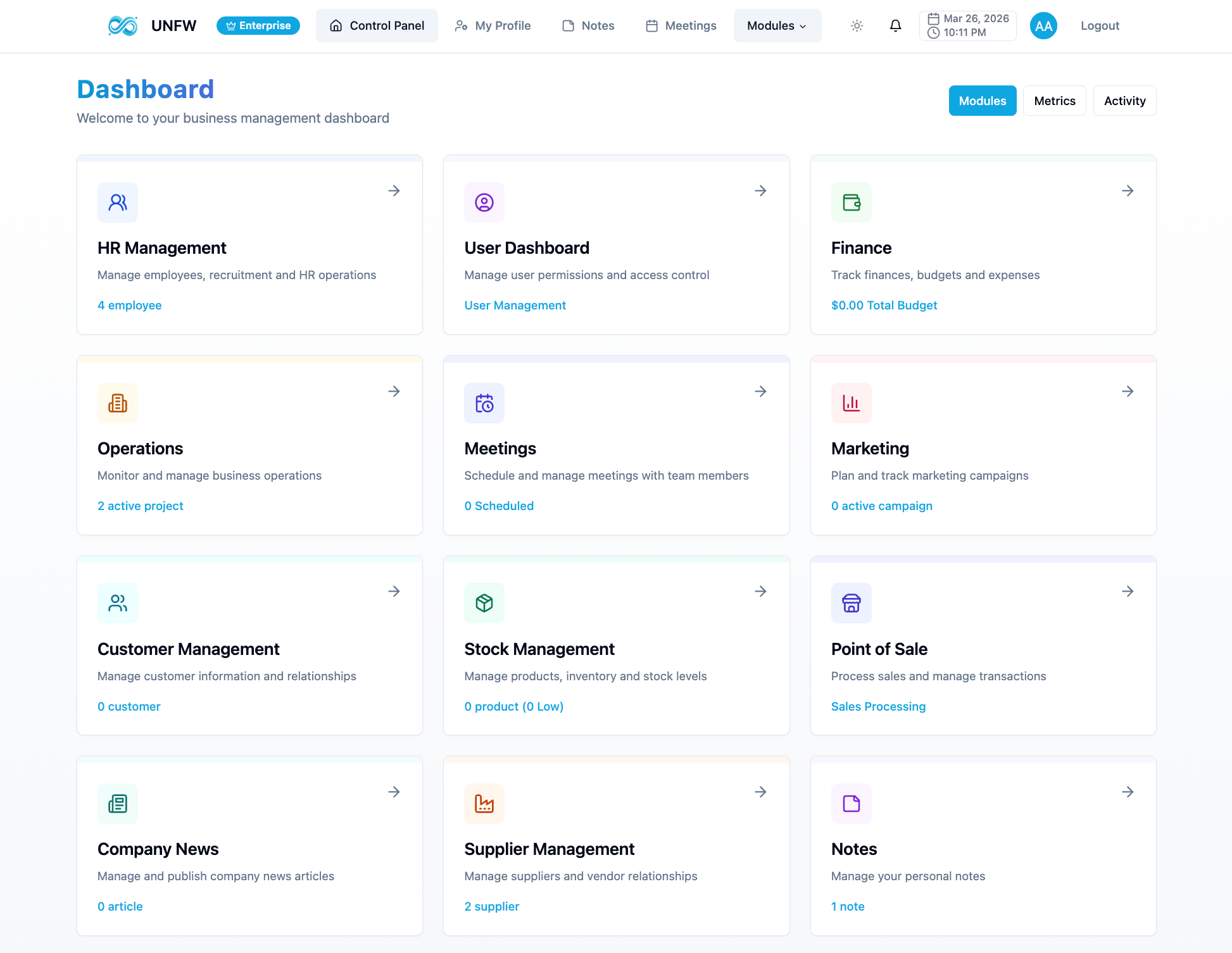The image size is (1232, 953).
Task: Click the HR Management people icon
Action: pos(118,202)
